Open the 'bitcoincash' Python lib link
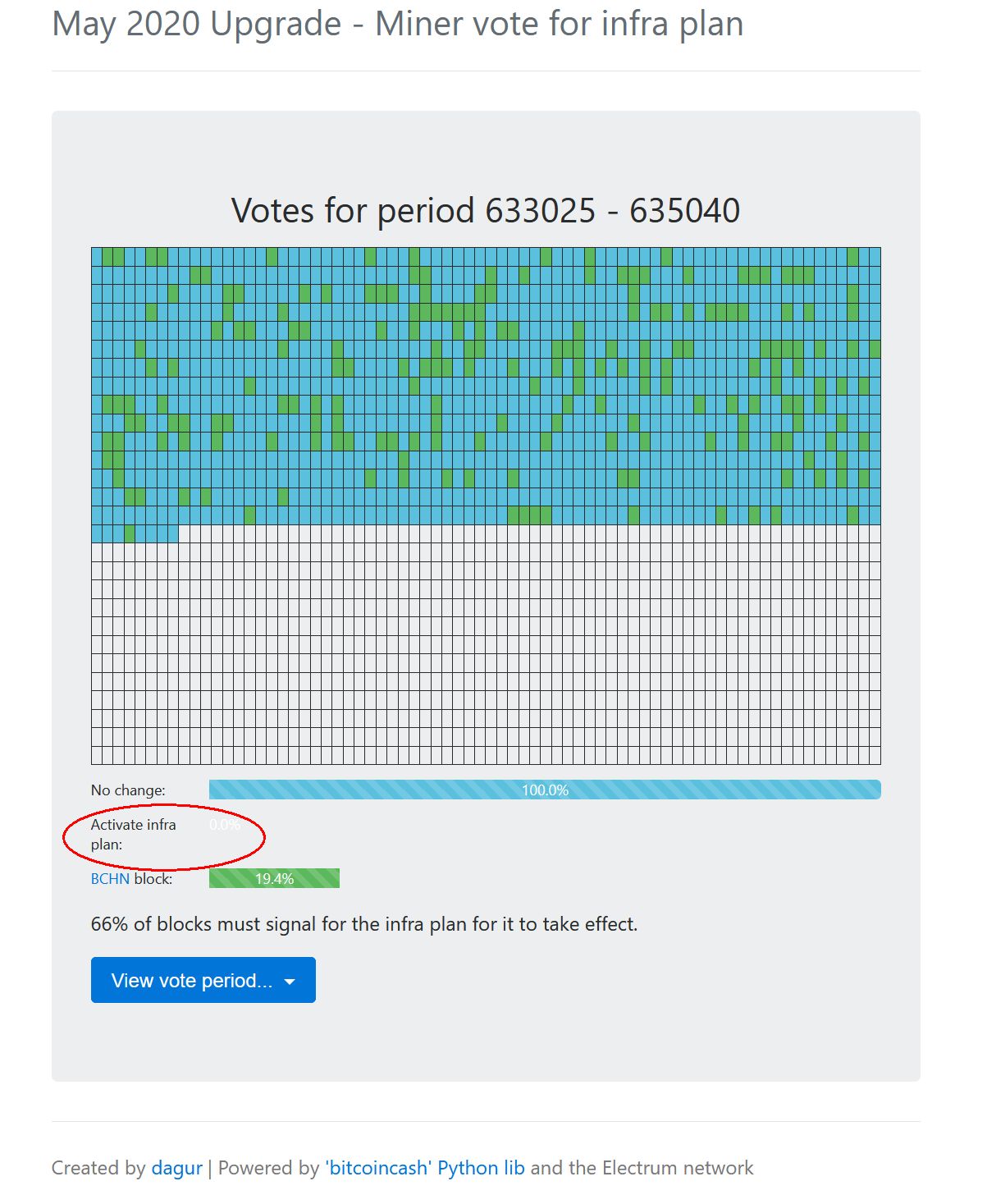This screenshot has height=1204, width=987. 425,1168
